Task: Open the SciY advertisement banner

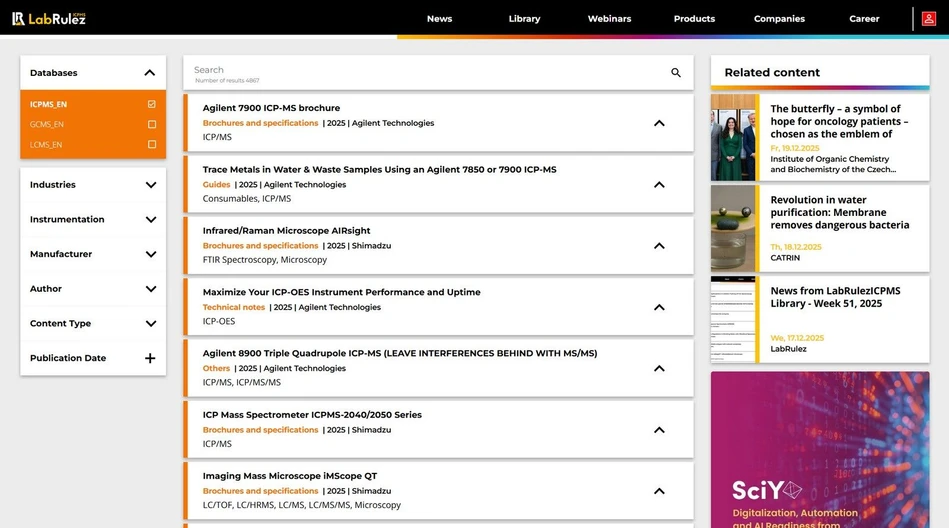Action: point(820,450)
